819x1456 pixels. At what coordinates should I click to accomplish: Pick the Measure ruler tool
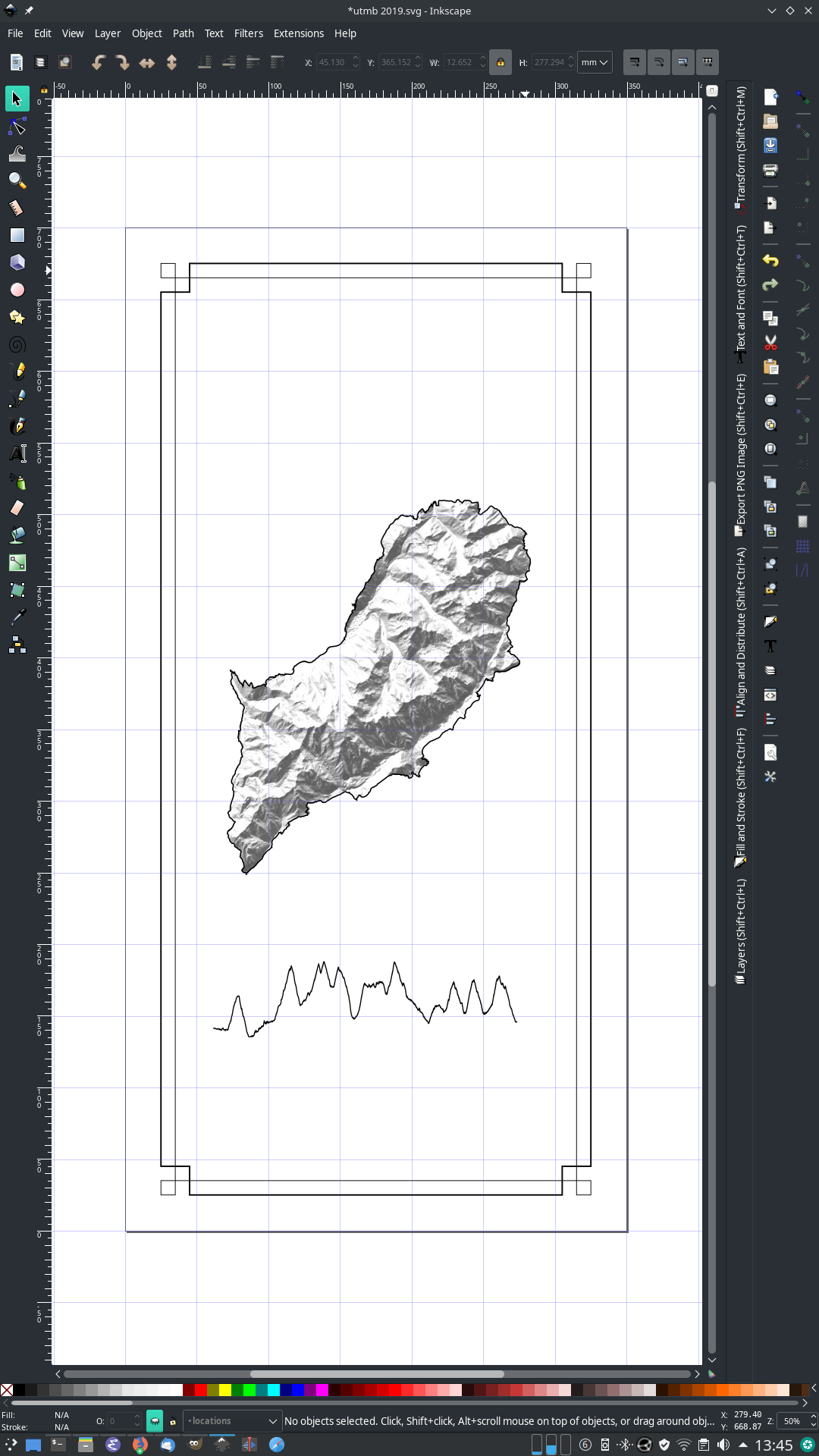pos(17,208)
